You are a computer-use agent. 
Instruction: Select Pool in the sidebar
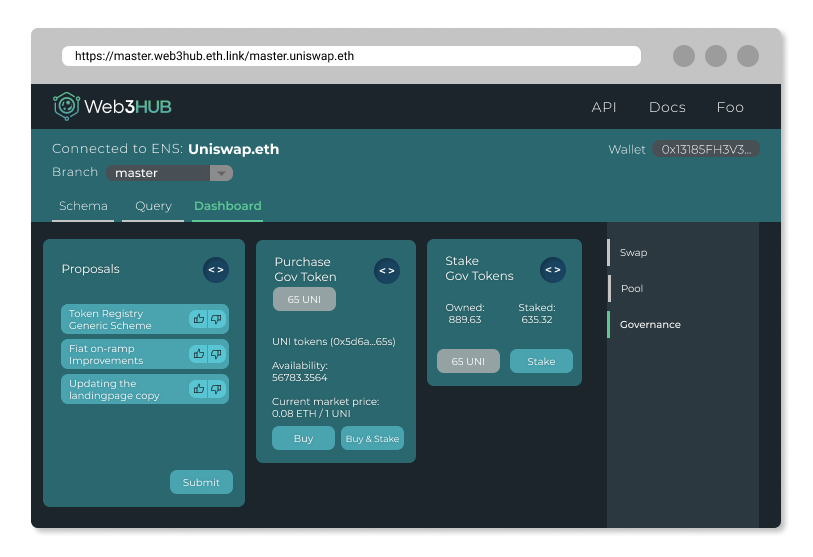pos(632,288)
